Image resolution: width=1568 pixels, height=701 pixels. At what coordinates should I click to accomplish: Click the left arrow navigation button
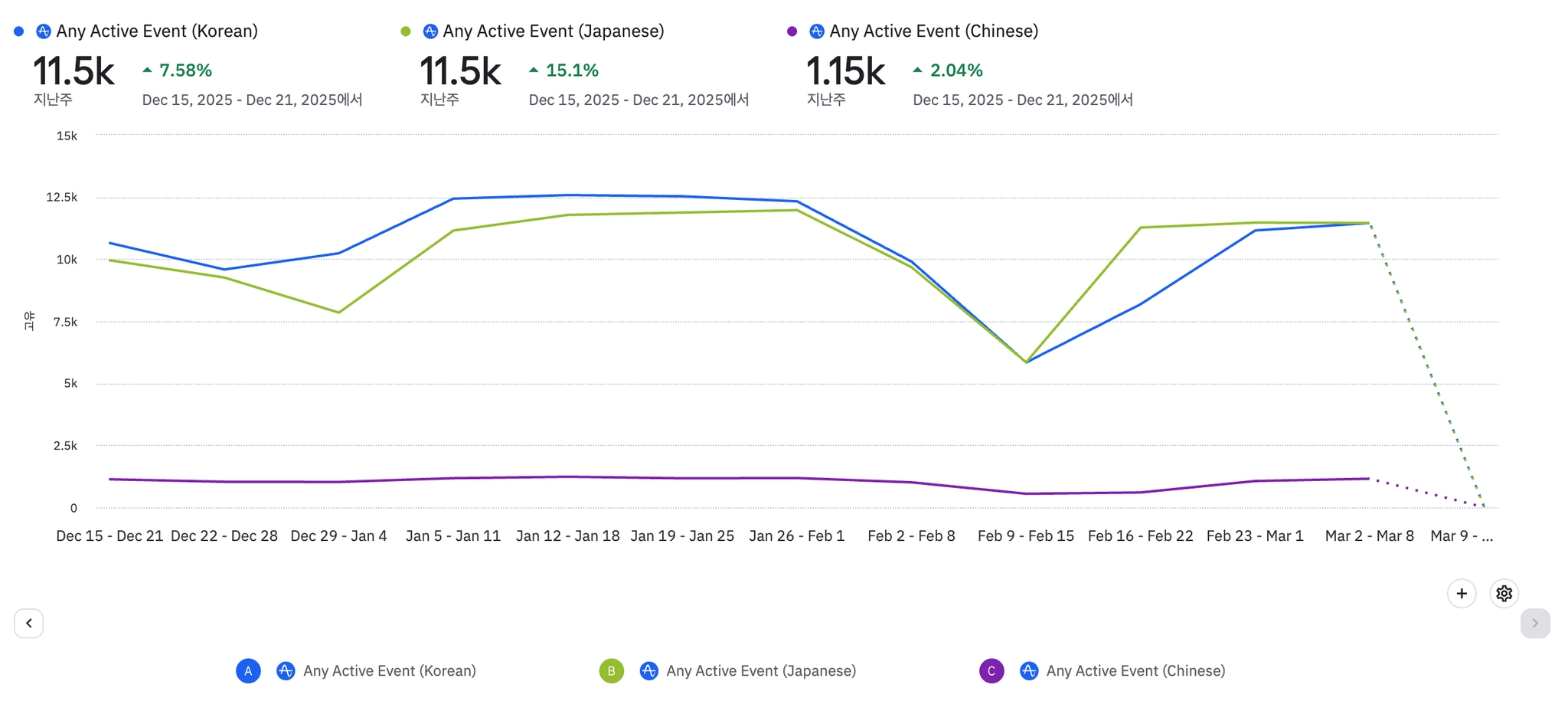tap(29, 624)
